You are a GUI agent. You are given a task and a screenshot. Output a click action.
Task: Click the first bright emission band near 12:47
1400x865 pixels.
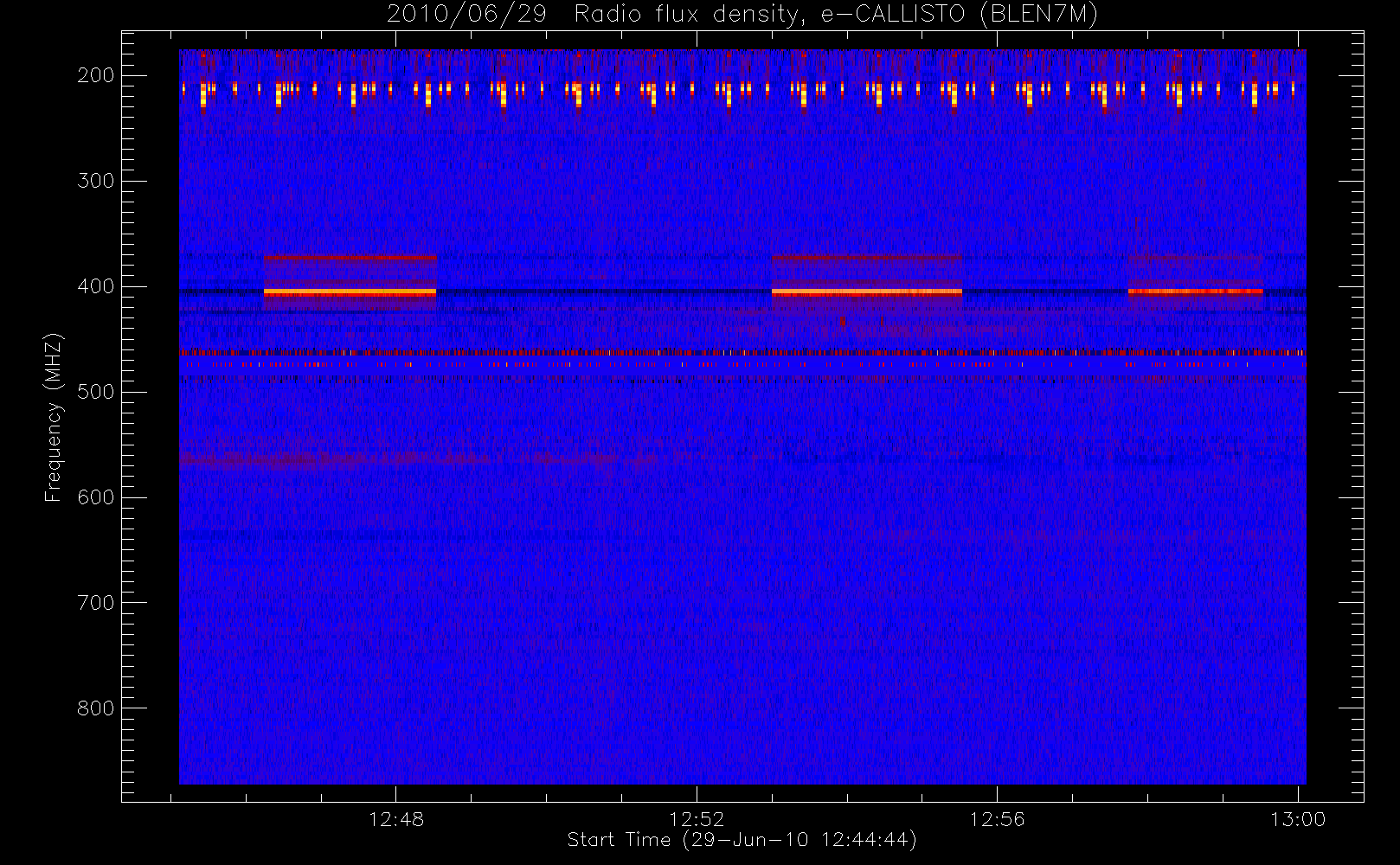[x=350, y=292]
